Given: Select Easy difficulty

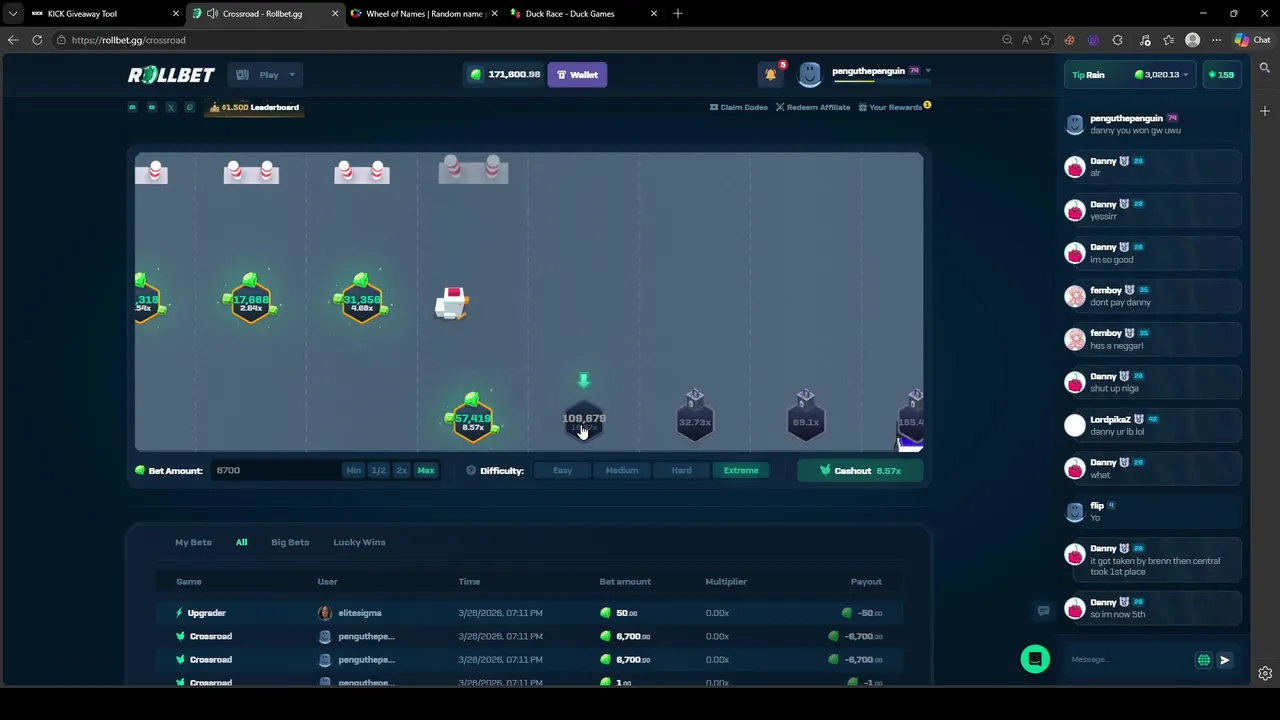Looking at the screenshot, I should (562, 471).
